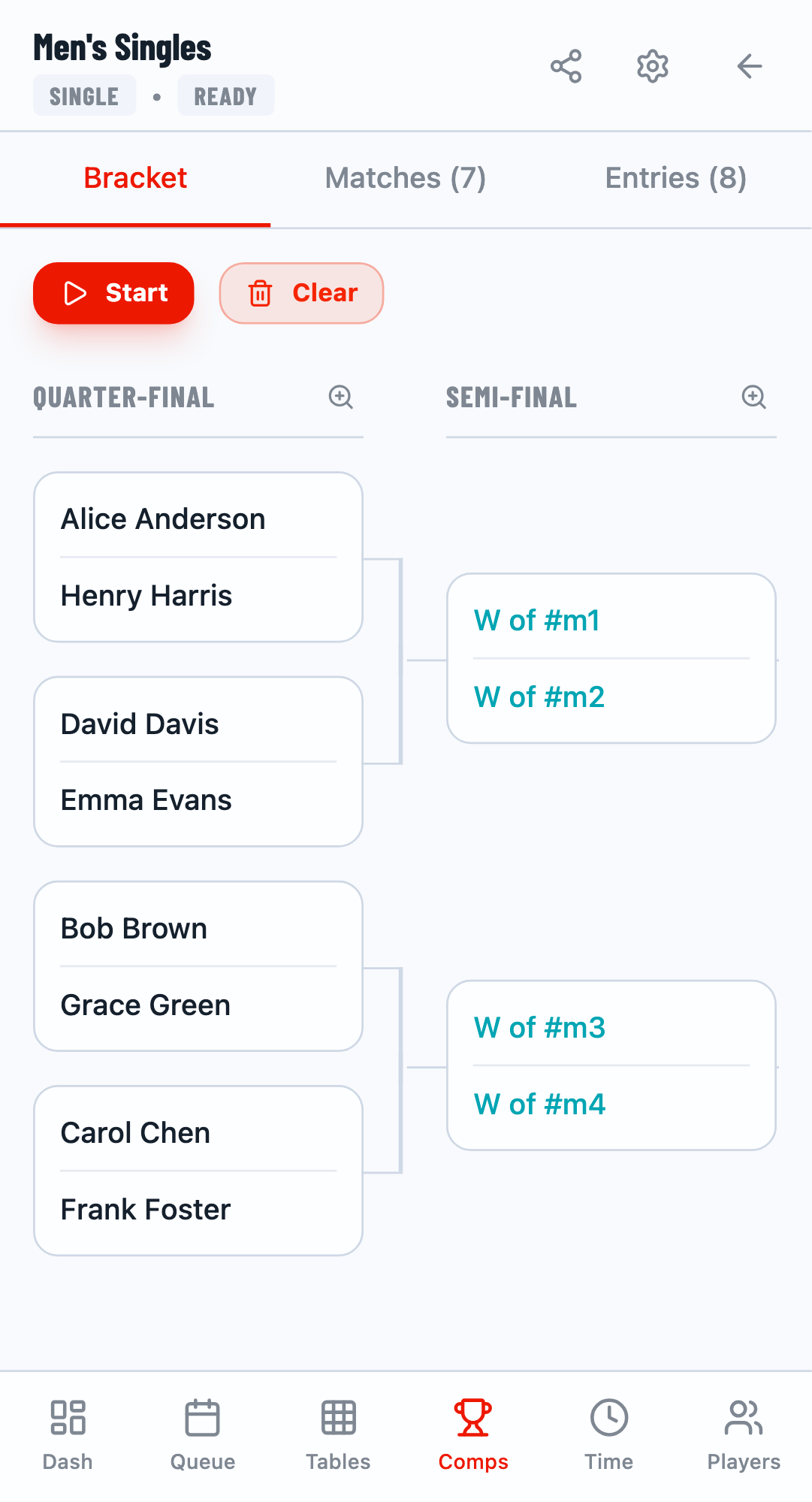Open the David Davis vs Emma Evans match

tap(198, 761)
